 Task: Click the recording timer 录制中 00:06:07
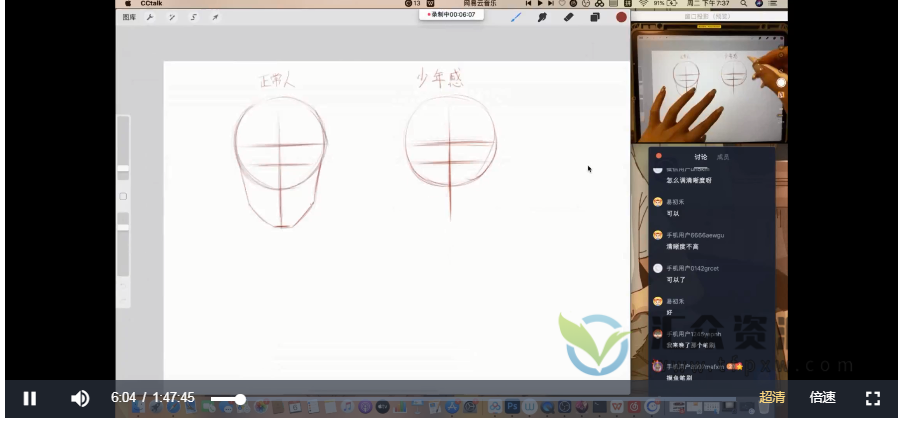point(452,14)
